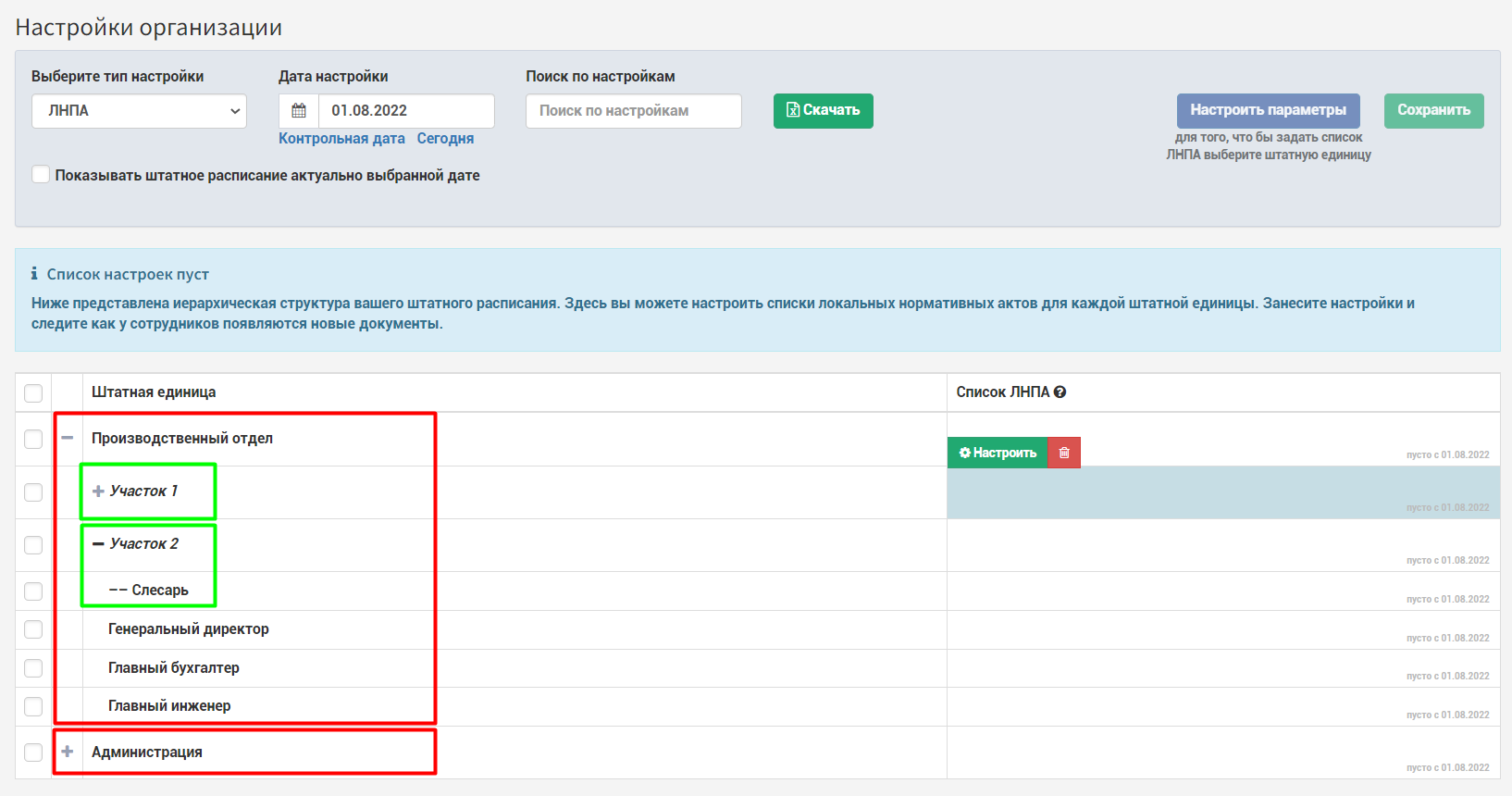Click the Контрольная дата link
This screenshot has width=1512, height=796.
pyautogui.click(x=342, y=139)
